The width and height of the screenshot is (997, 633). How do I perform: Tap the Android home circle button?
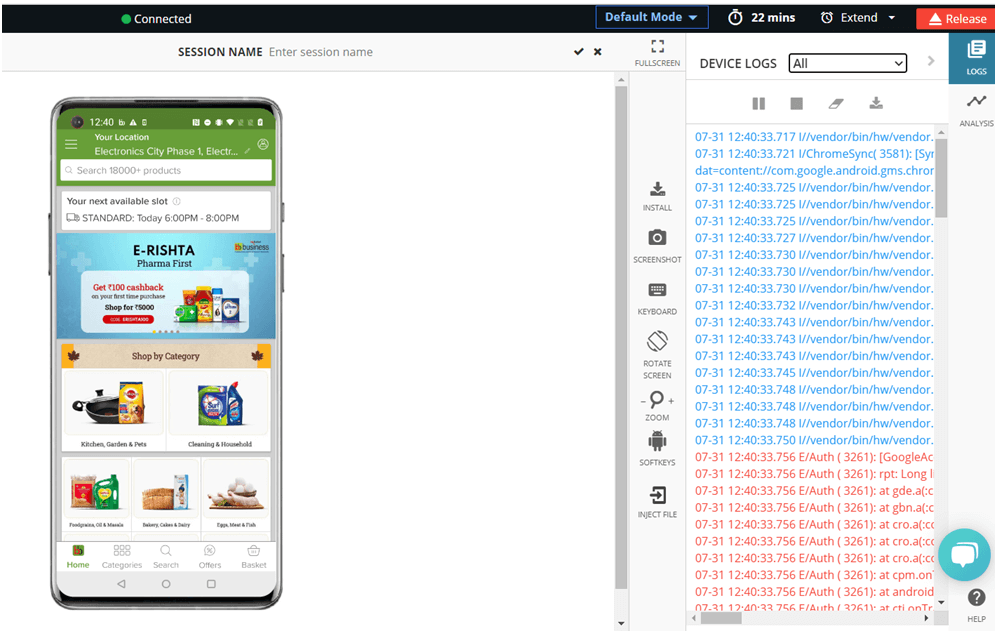click(166, 583)
